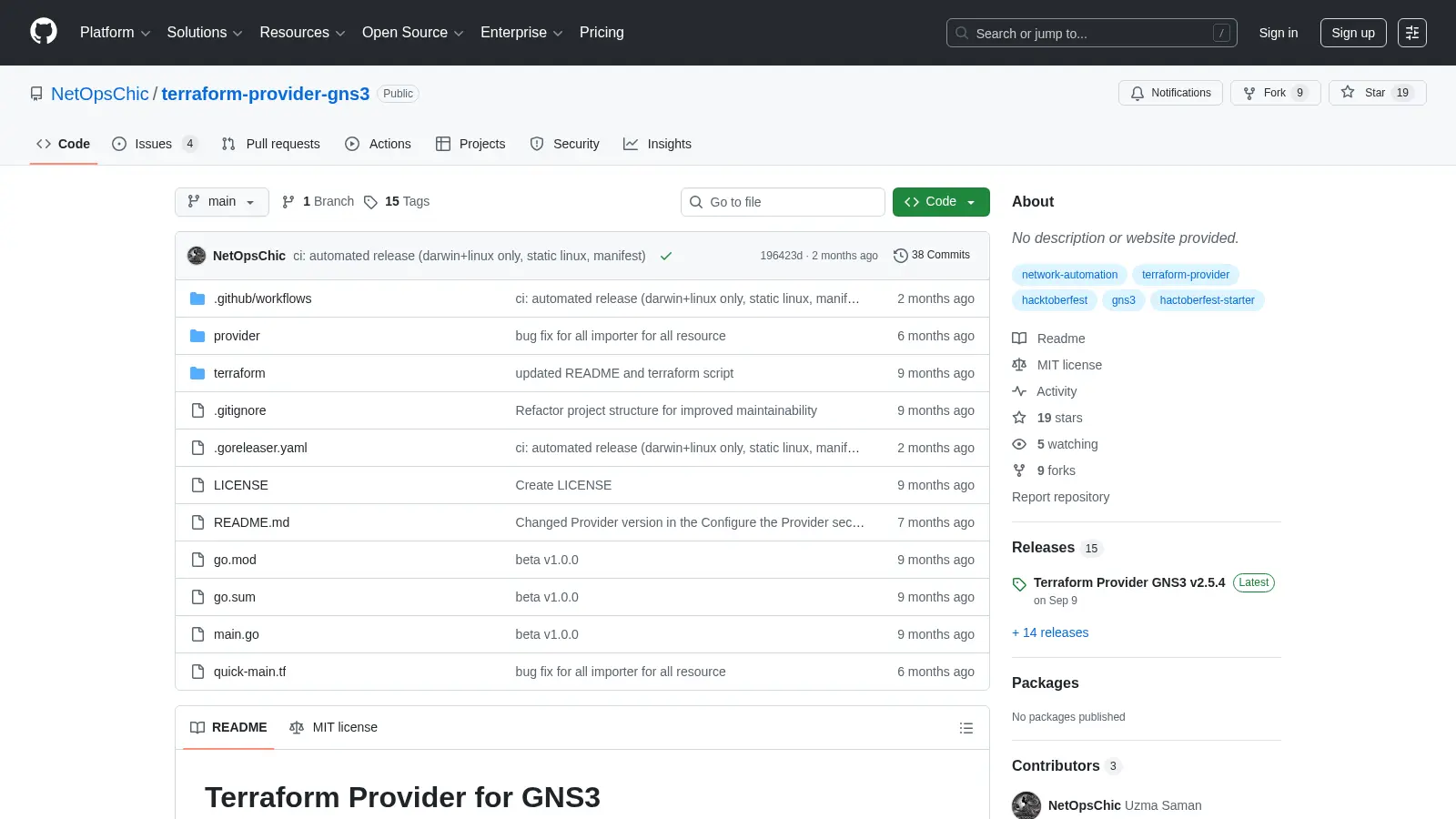Click the tag icon next to latest release
The image size is (1456, 819).
click(x=1019, y=584)
